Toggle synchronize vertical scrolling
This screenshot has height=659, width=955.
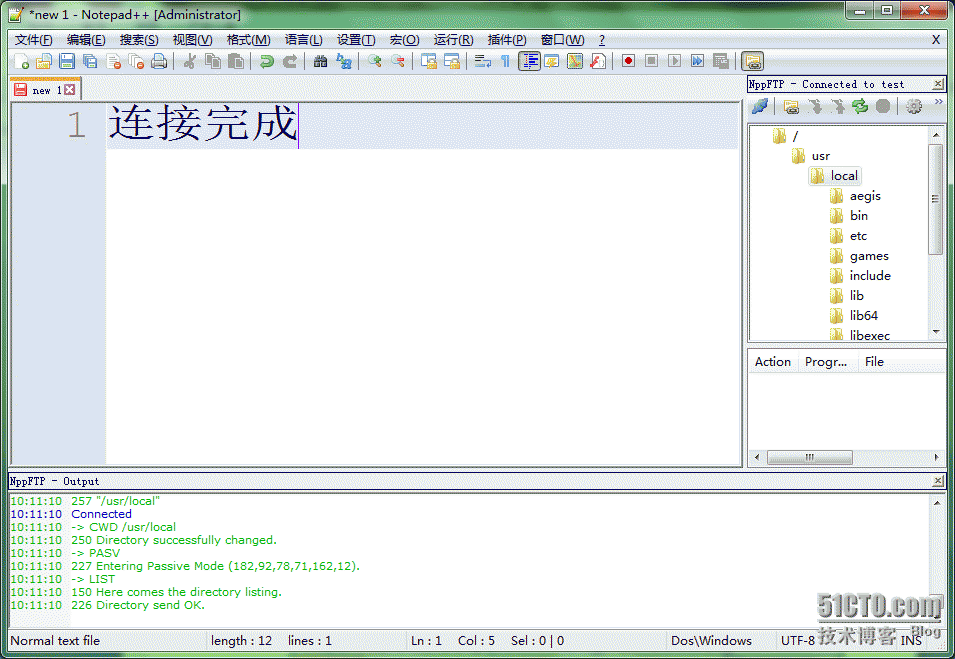pyautogui.click(x=429, y=61)
